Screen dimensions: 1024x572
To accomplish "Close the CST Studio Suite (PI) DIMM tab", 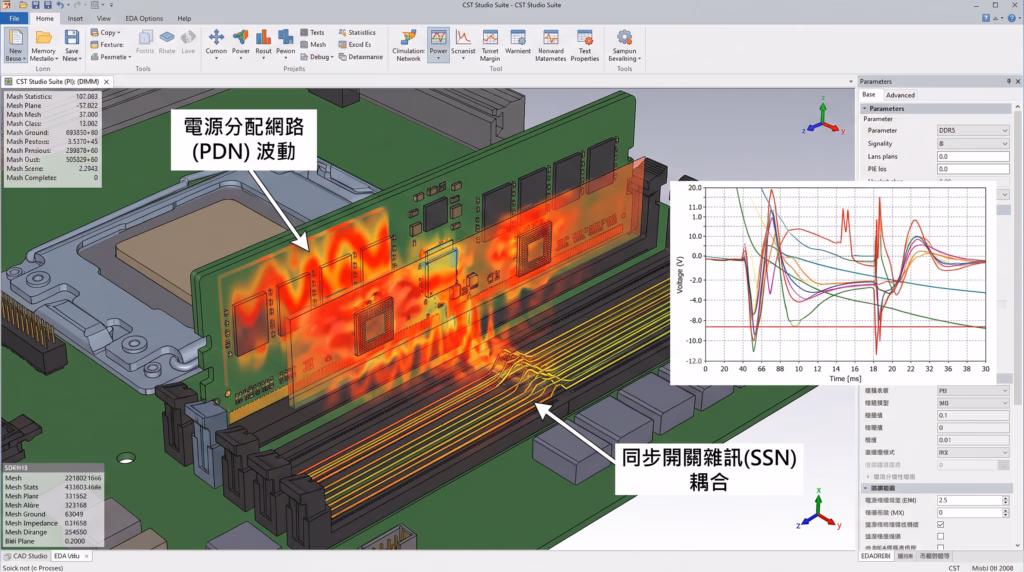I will coord(106,82).
